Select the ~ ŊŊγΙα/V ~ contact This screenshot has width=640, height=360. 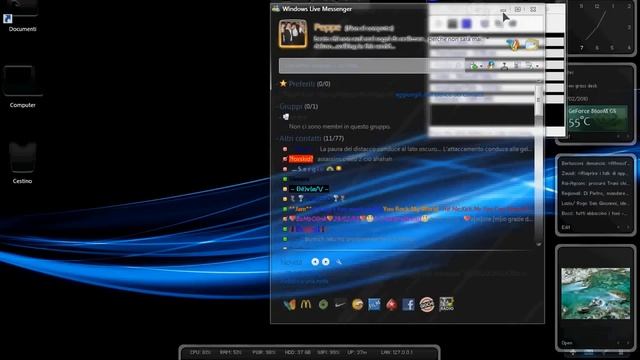pyautogui.click(x=309, y=189)
